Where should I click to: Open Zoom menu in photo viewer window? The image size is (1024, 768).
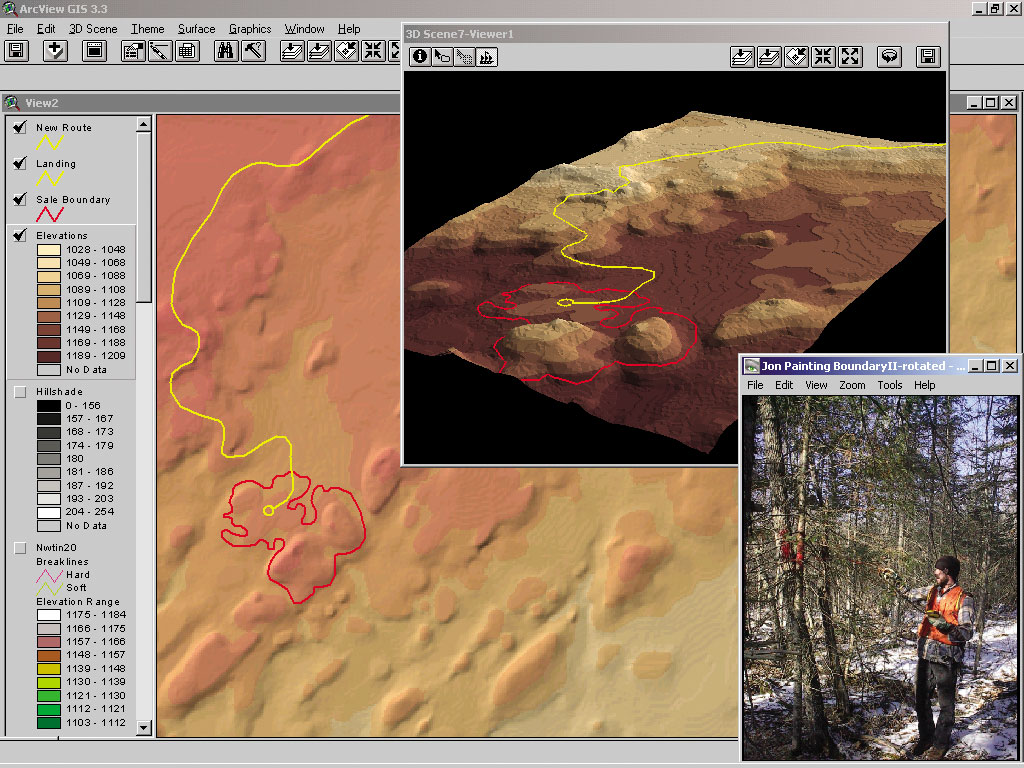click(852, 385)
